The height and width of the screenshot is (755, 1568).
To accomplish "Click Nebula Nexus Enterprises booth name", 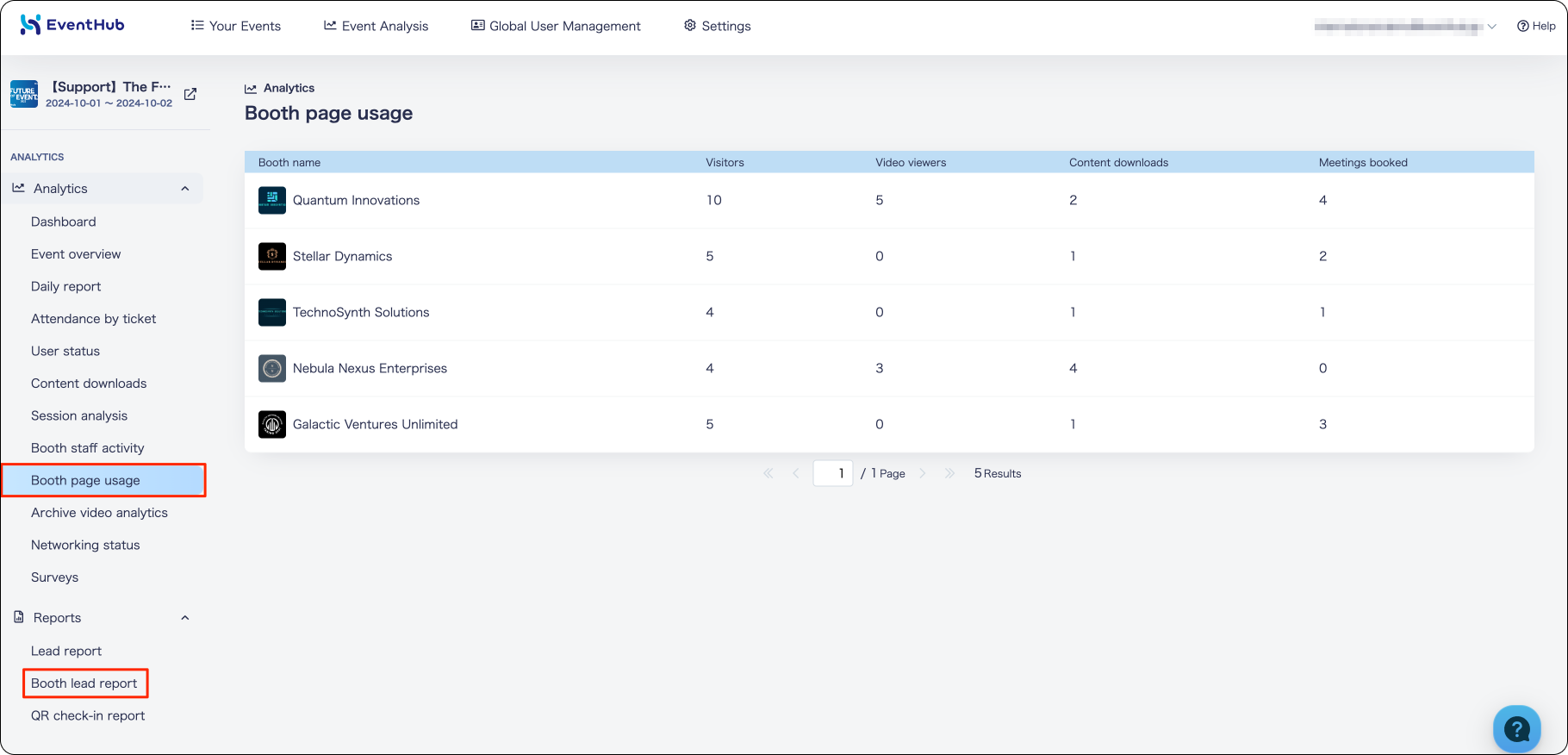I will point(370,368).
